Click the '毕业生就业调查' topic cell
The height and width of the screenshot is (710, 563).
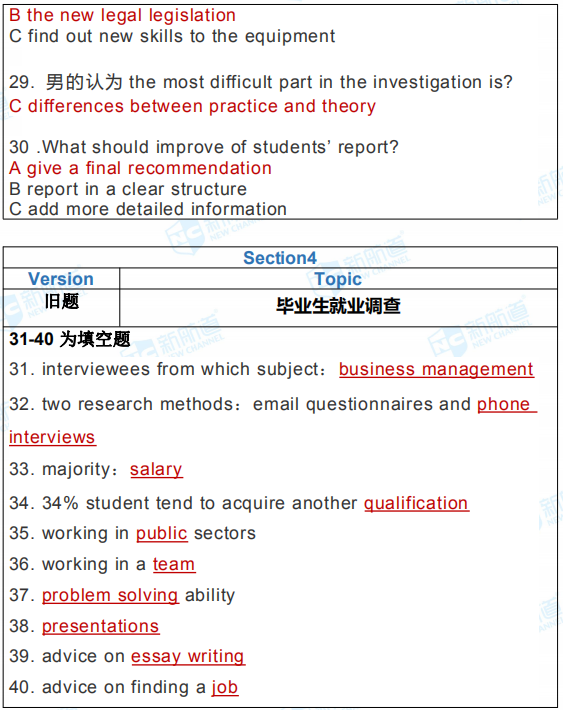coord(338,306)
